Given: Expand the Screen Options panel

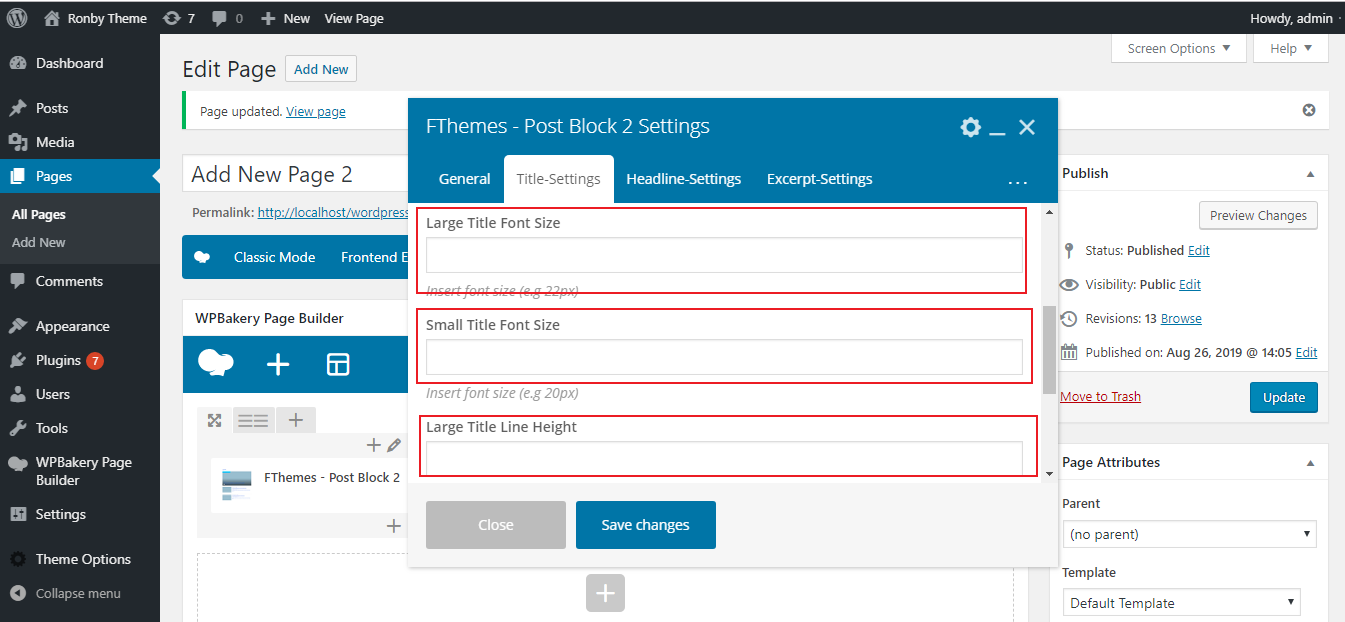Looking at the screenshot, I should tap(1178, 48).
